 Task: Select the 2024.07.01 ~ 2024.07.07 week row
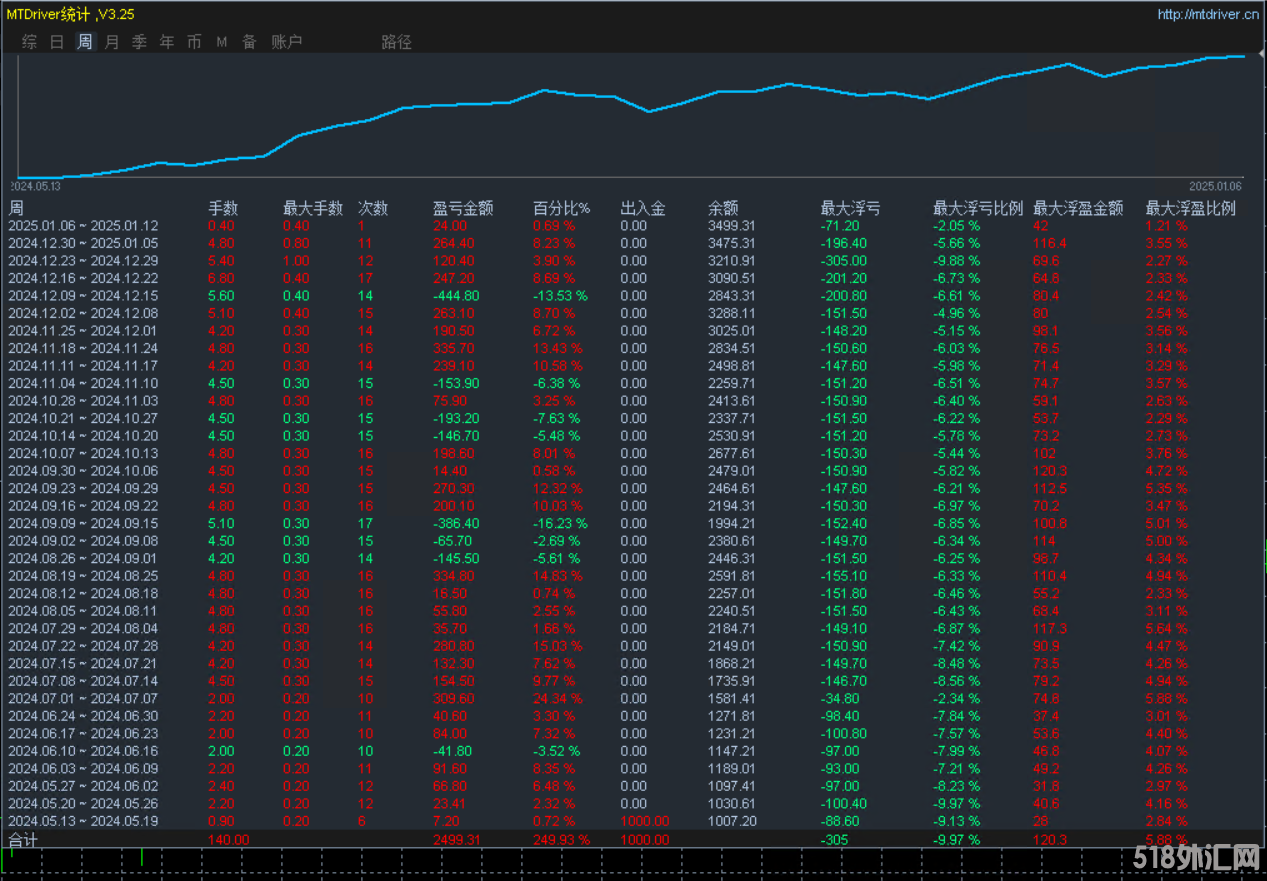(x=83, y=698)
